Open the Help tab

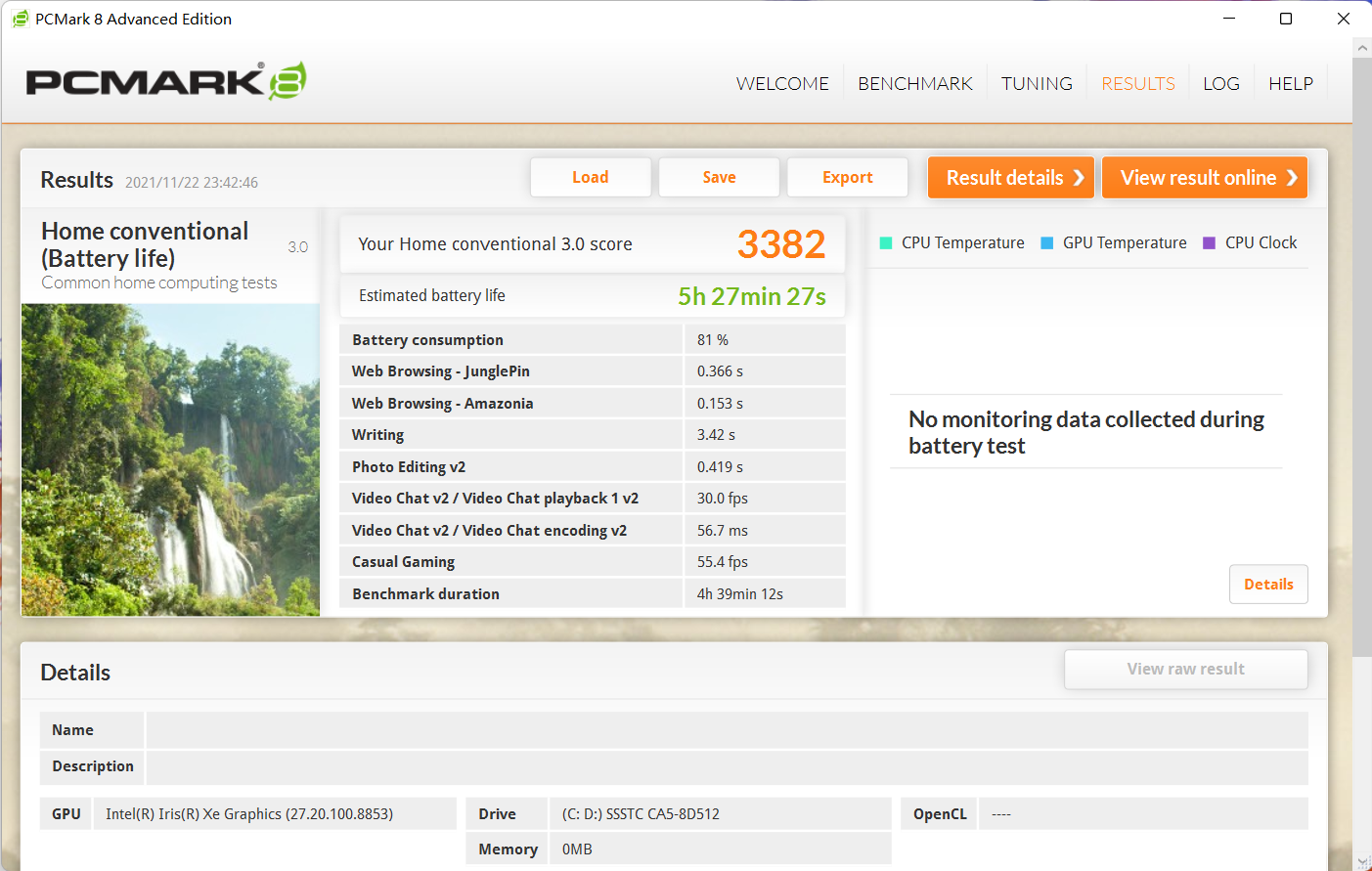[x=1291, y=84]
